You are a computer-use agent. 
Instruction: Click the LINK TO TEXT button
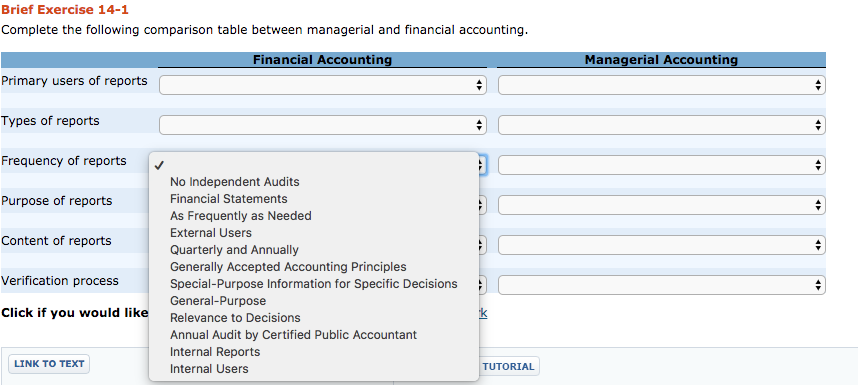[49, 364]
